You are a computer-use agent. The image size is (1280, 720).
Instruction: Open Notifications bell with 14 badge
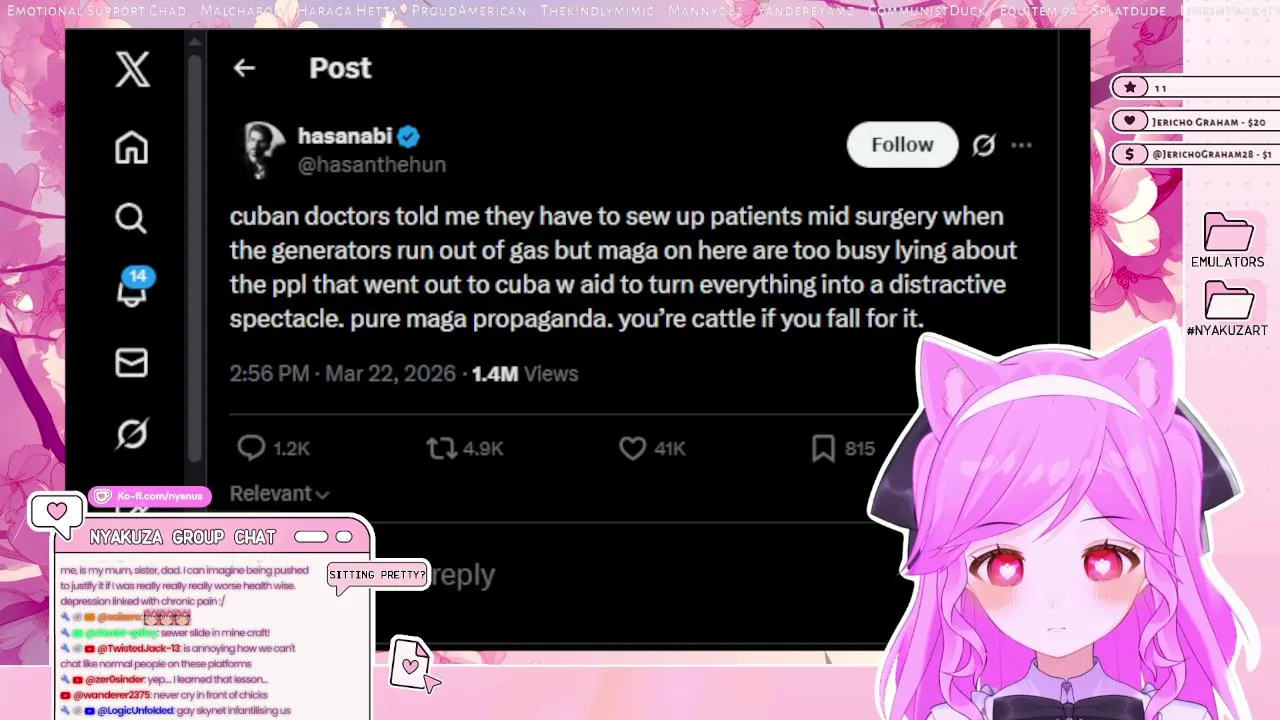point(133,287)
